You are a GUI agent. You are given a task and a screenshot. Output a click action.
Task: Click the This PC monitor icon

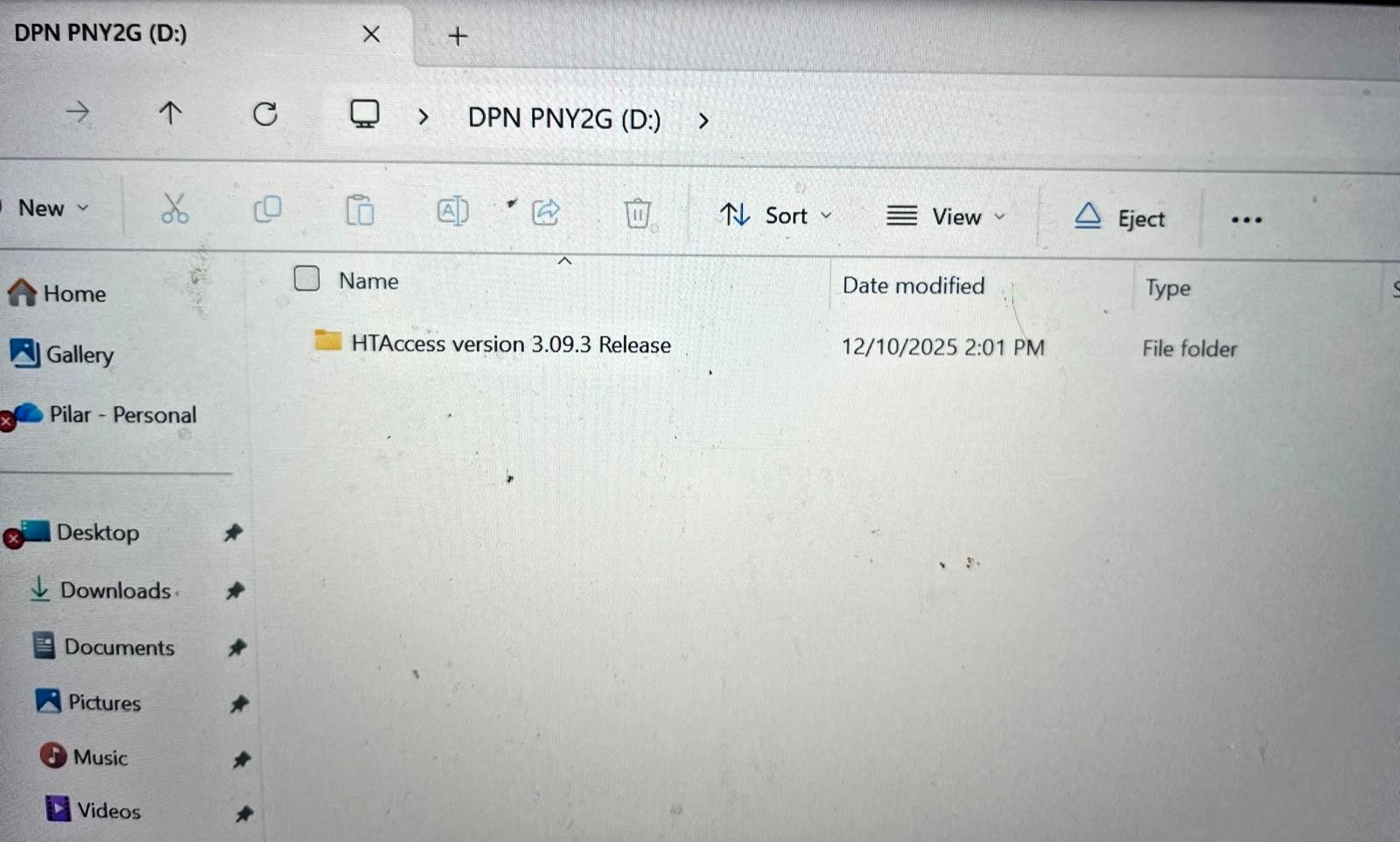[364, 115]
